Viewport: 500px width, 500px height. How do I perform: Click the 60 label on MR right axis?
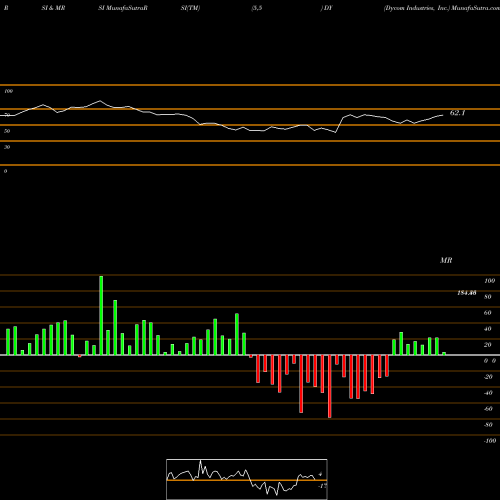click(x=488, y=313)
